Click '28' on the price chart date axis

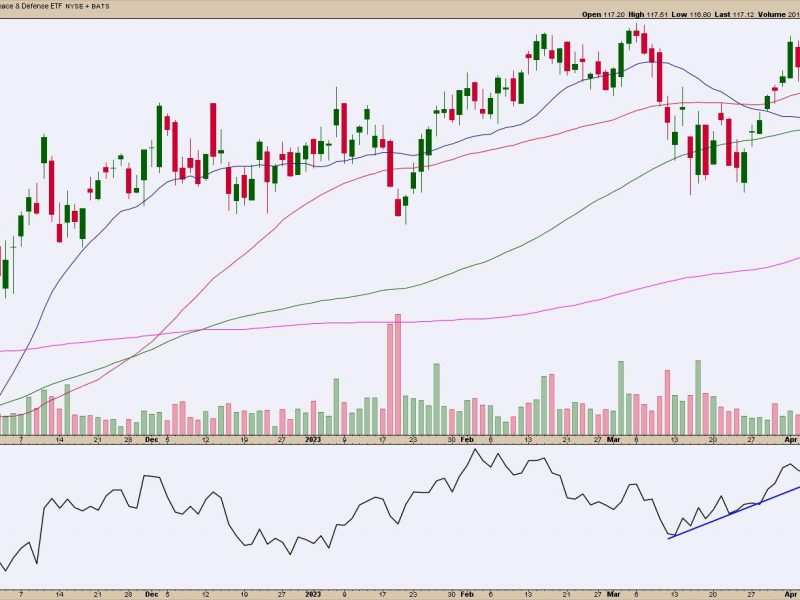pos(128,439)
